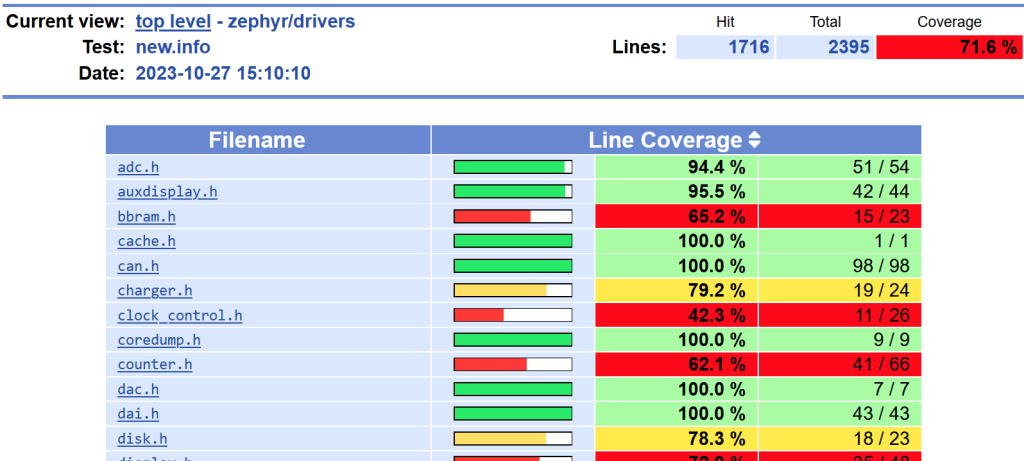The image size is (1024, 461).
Task: Open charger.h coverage report
Action: [x=155, y=291]
